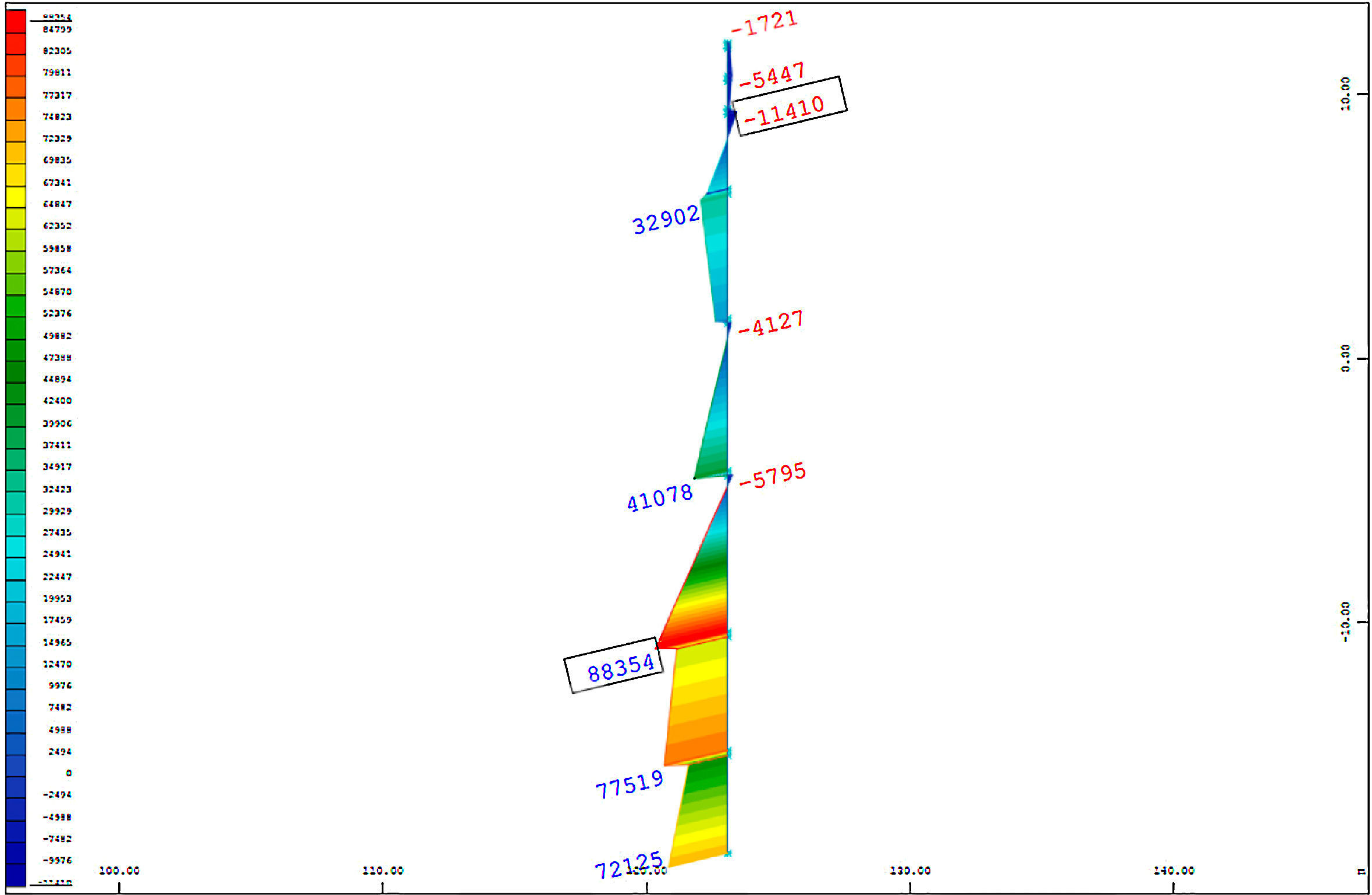This screenshot has height=895, width=1372.
Task: Click the red -1721 label at top
Action: pos(765,23)
